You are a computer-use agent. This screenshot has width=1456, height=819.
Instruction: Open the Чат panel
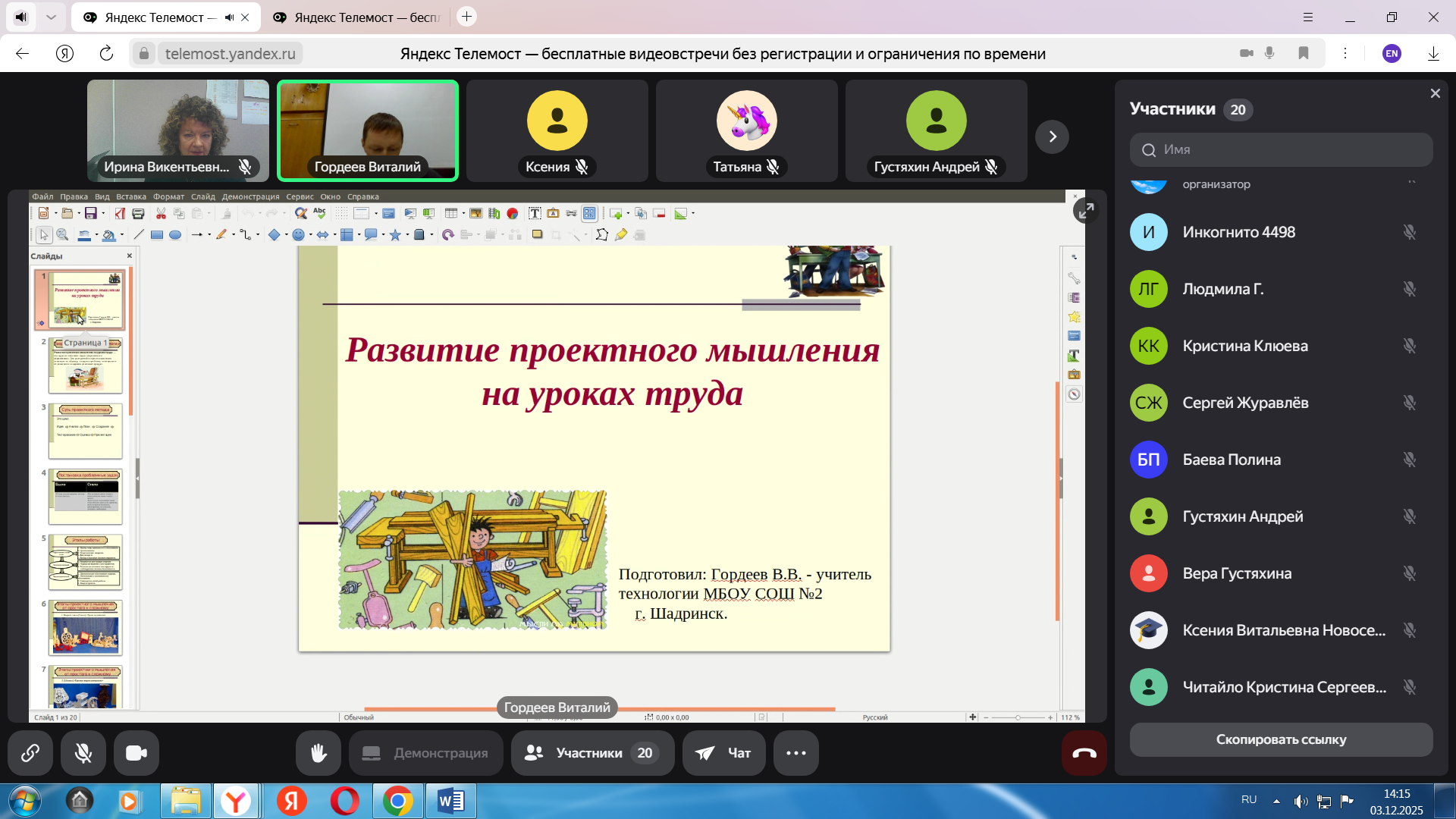click(x=723, y=753)
